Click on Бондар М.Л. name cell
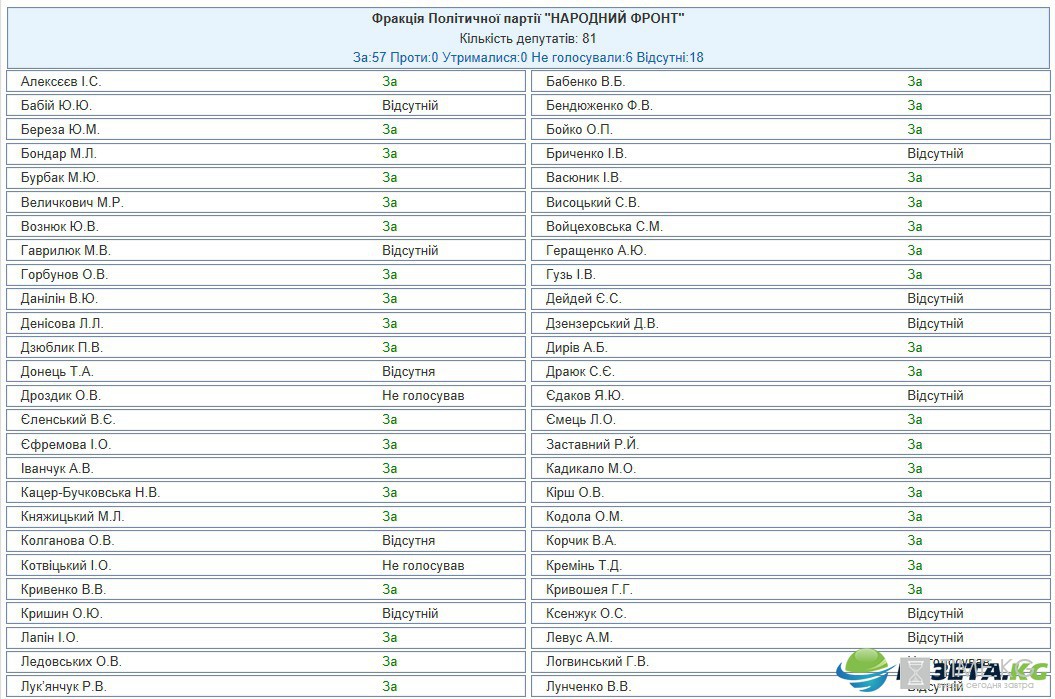 coord(59,153)
